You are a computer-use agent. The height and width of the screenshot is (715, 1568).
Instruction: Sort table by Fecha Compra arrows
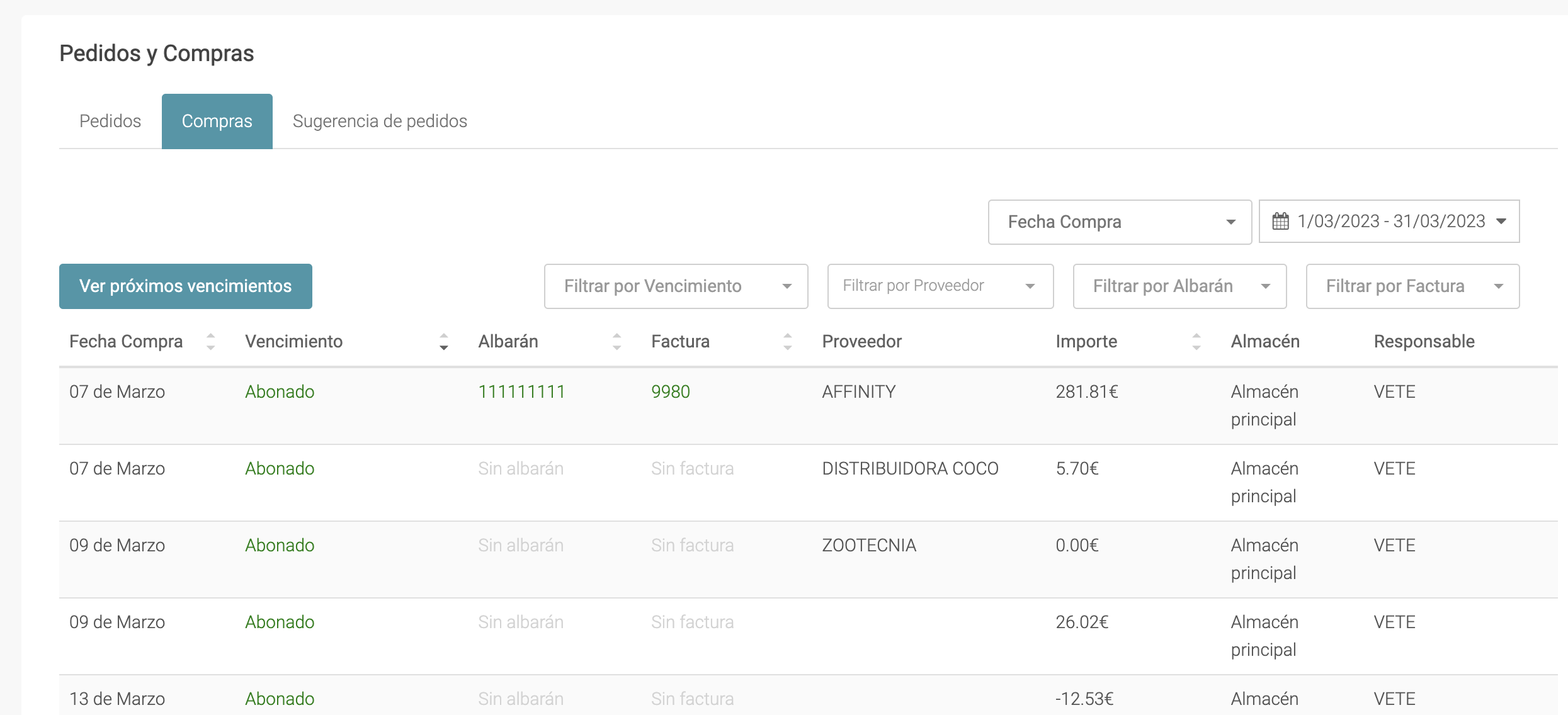click(x=210, y=342)
